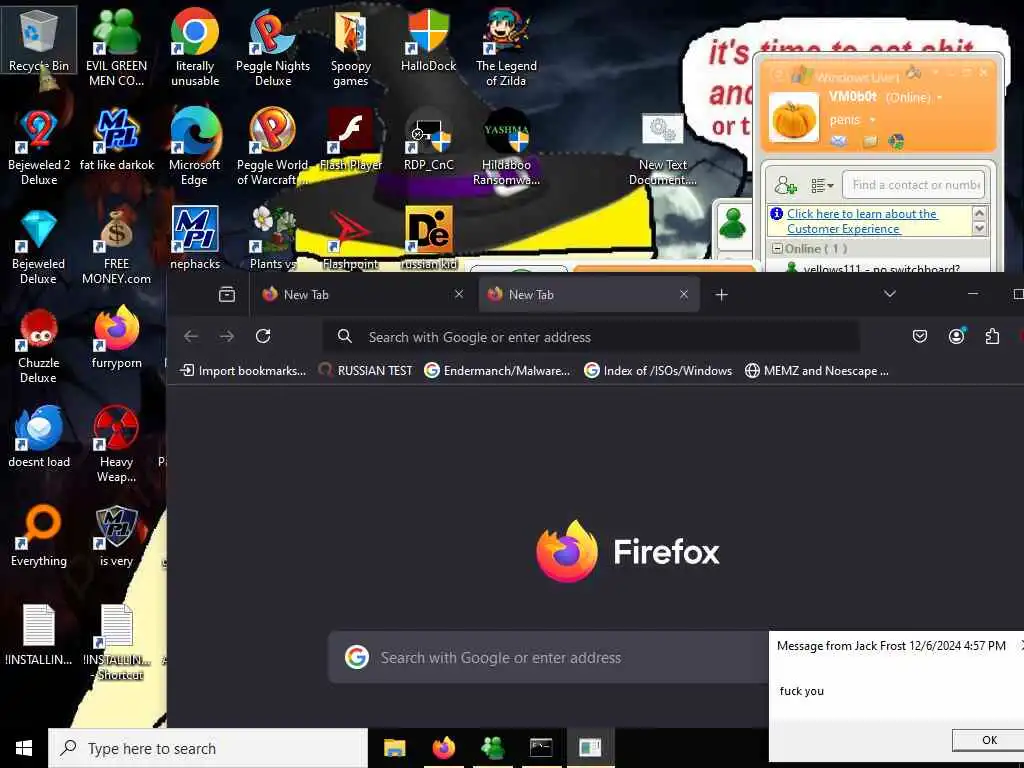
Task: Focus Find a contact field in Messenger
Action: pos(913,185)
